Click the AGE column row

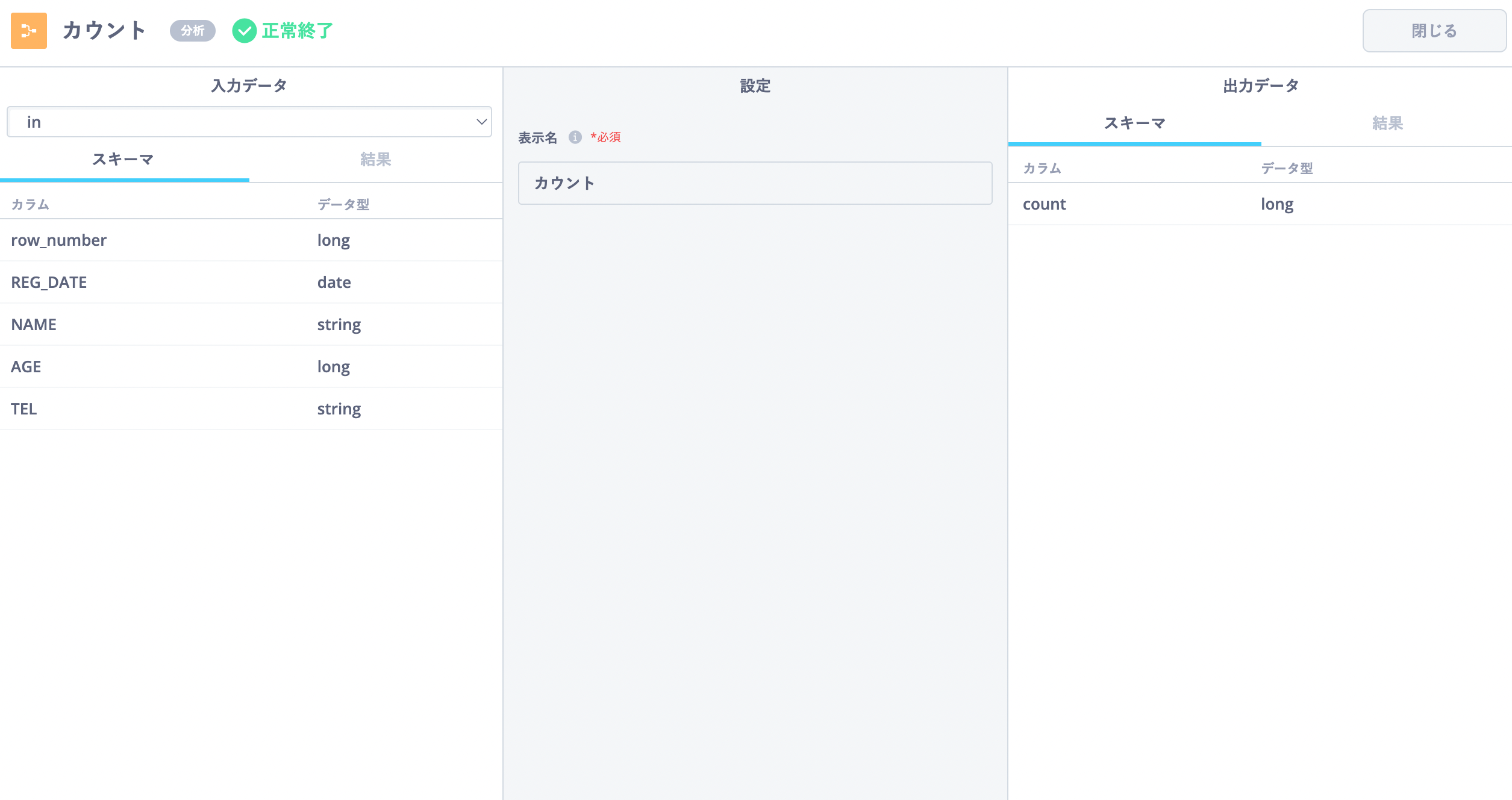coord(250,367)
